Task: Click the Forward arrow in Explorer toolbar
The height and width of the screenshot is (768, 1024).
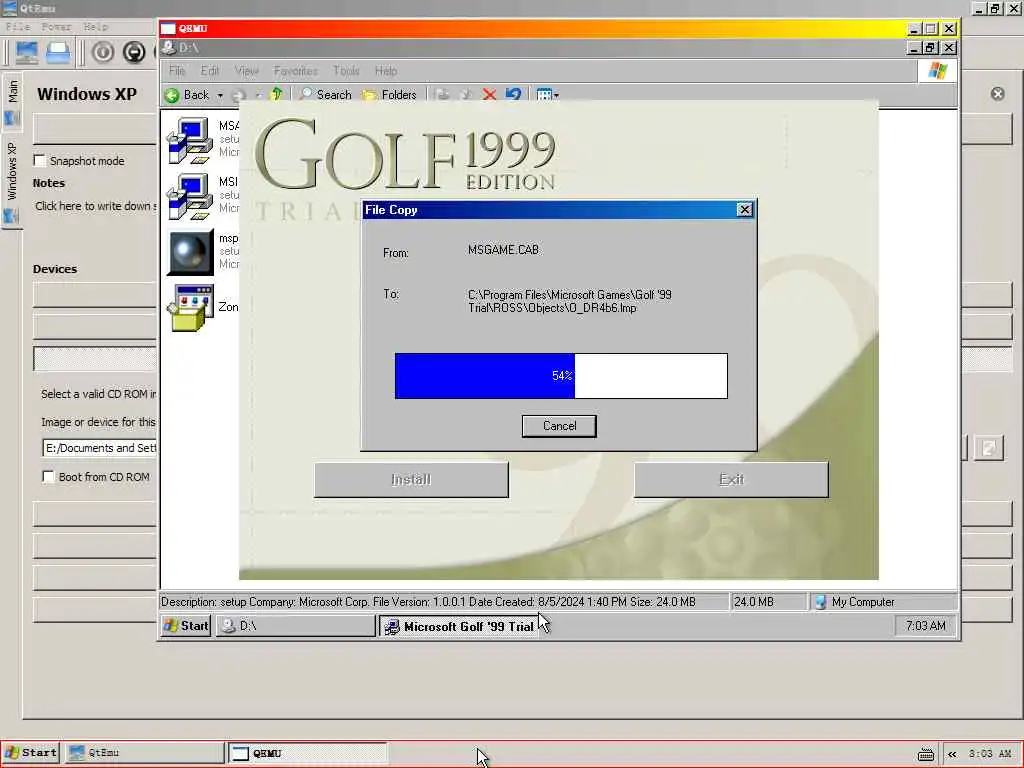Action: click(239, 95)
